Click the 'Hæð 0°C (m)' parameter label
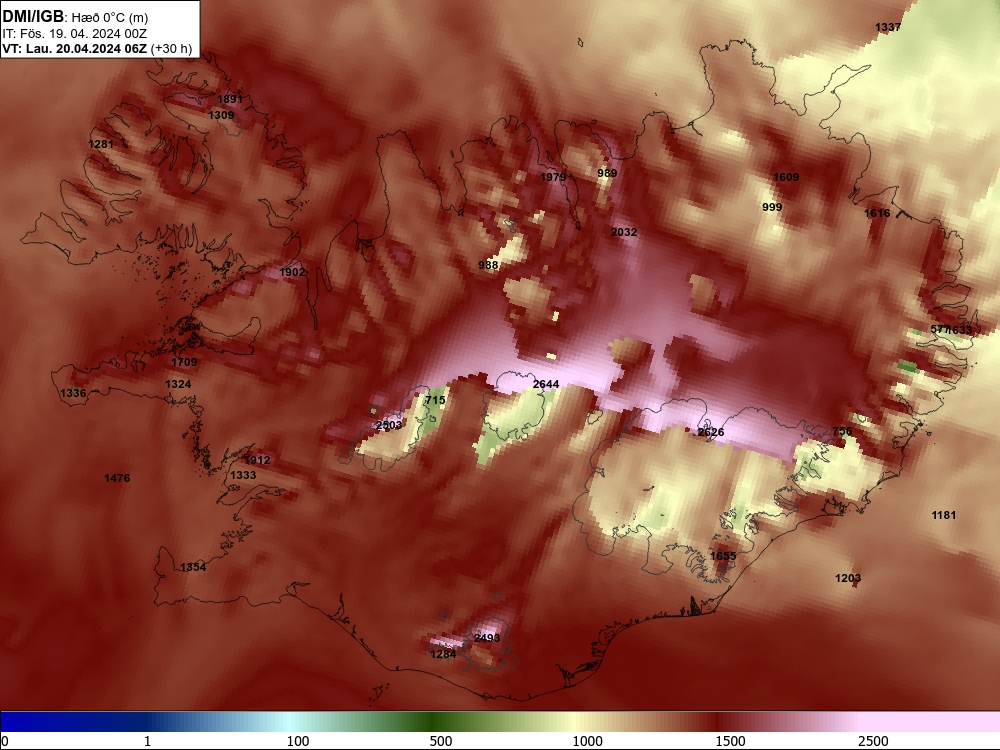1000x750 pixels. click(109, 17)
